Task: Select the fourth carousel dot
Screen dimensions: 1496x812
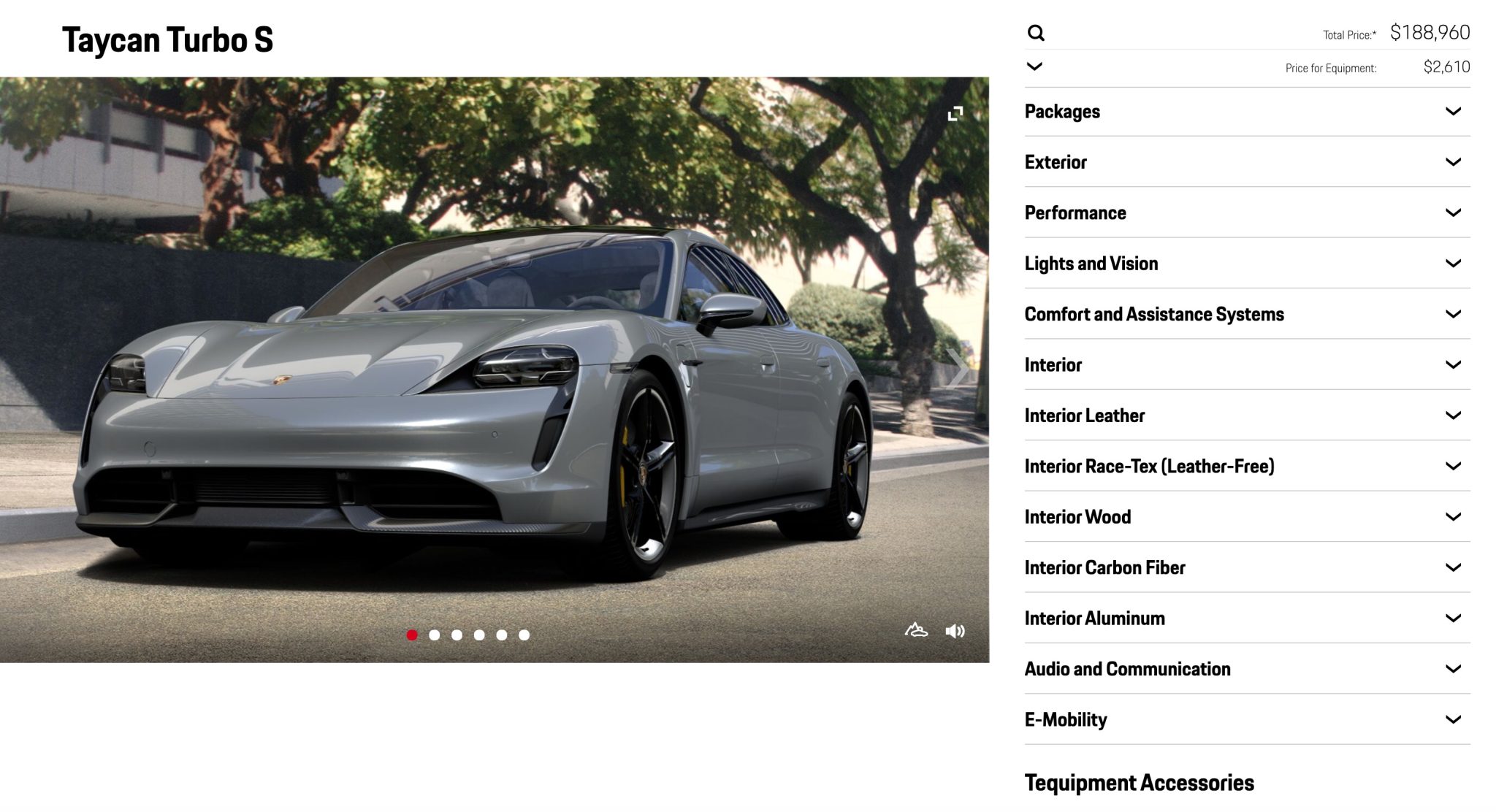Action: click(x=479, y=635)
